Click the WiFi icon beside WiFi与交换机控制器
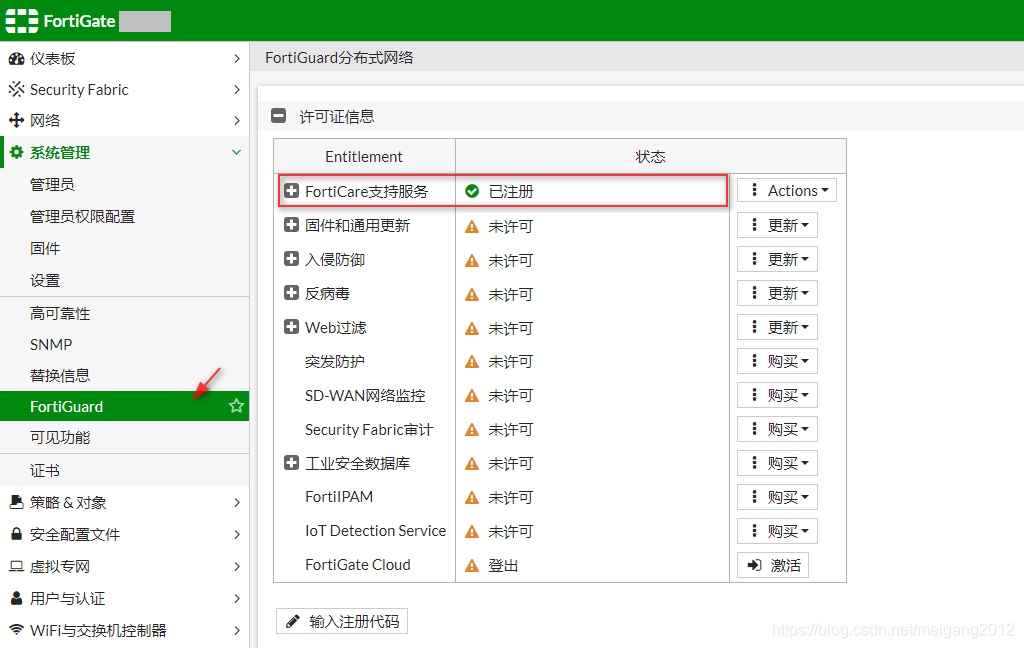Viewport: 1024px width, 648px height. click(16, 630)
